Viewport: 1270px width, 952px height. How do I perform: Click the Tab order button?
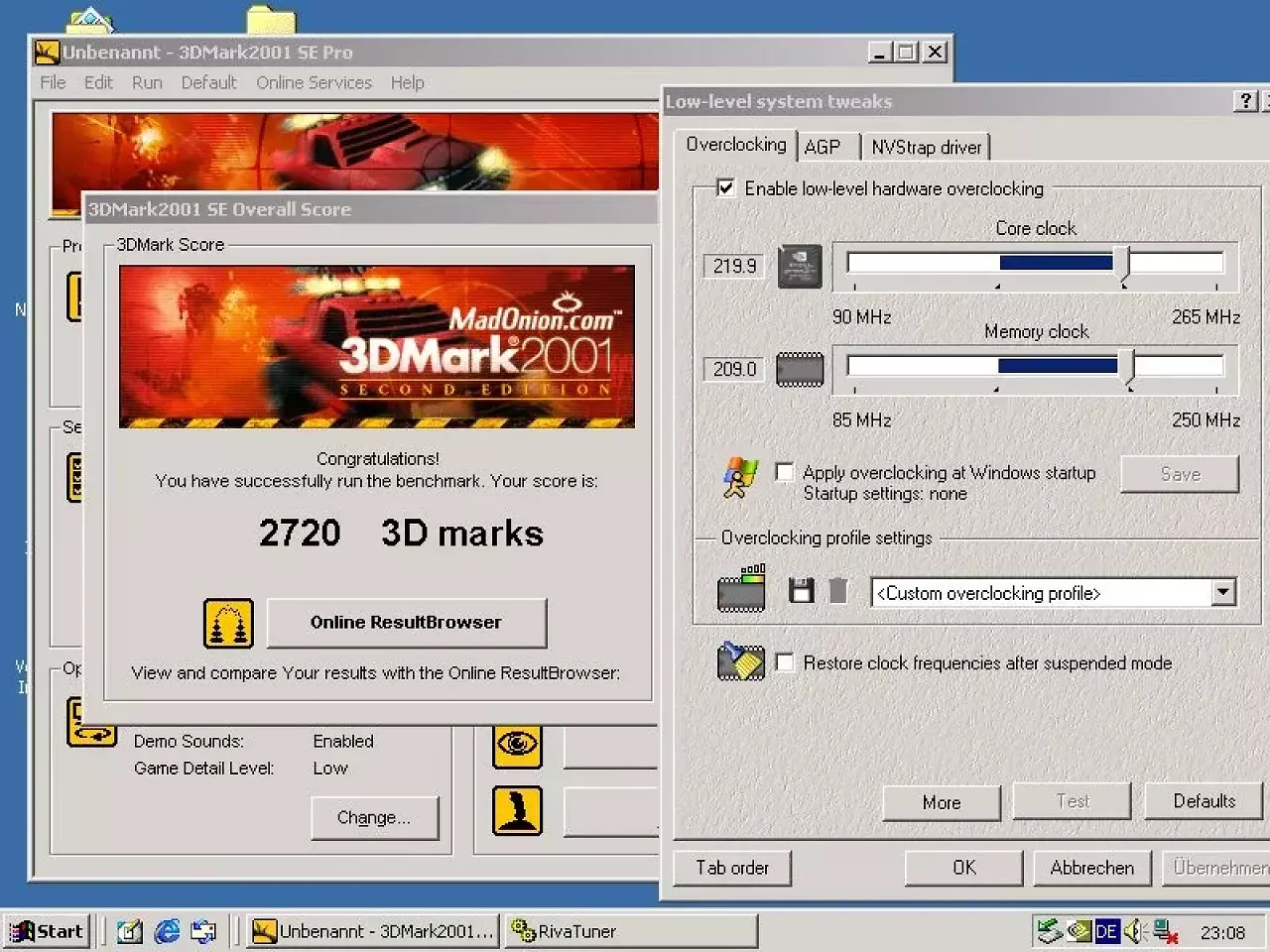[732, 868]
